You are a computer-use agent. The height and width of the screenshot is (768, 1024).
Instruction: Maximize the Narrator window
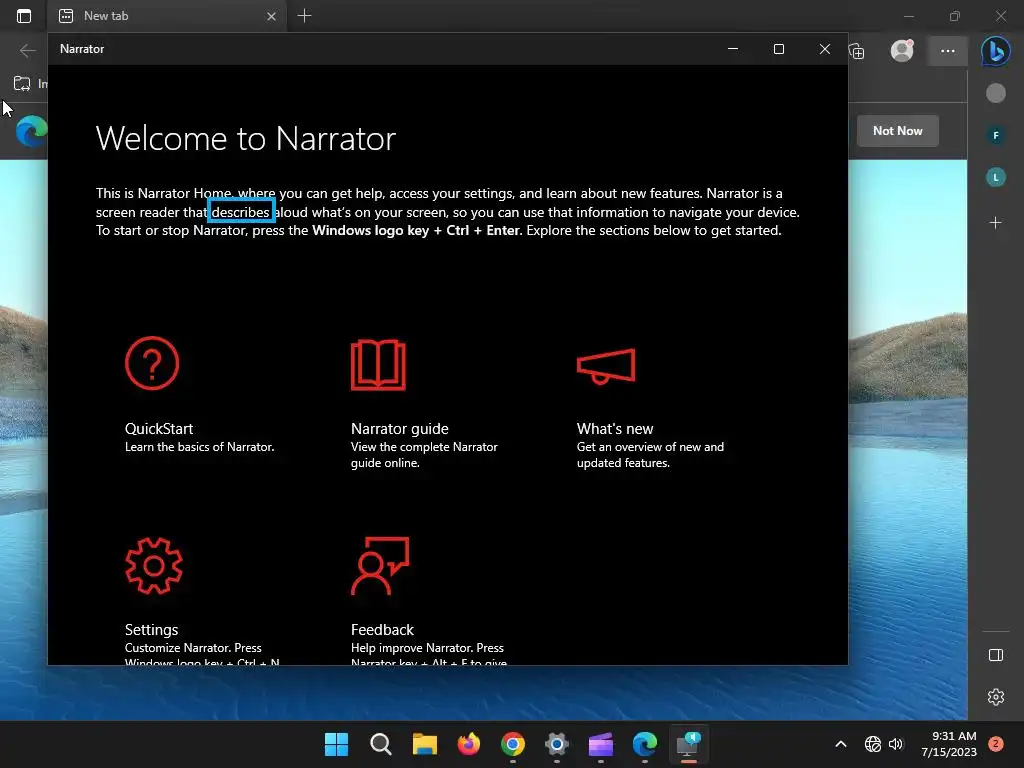click(x=778, y=49)
